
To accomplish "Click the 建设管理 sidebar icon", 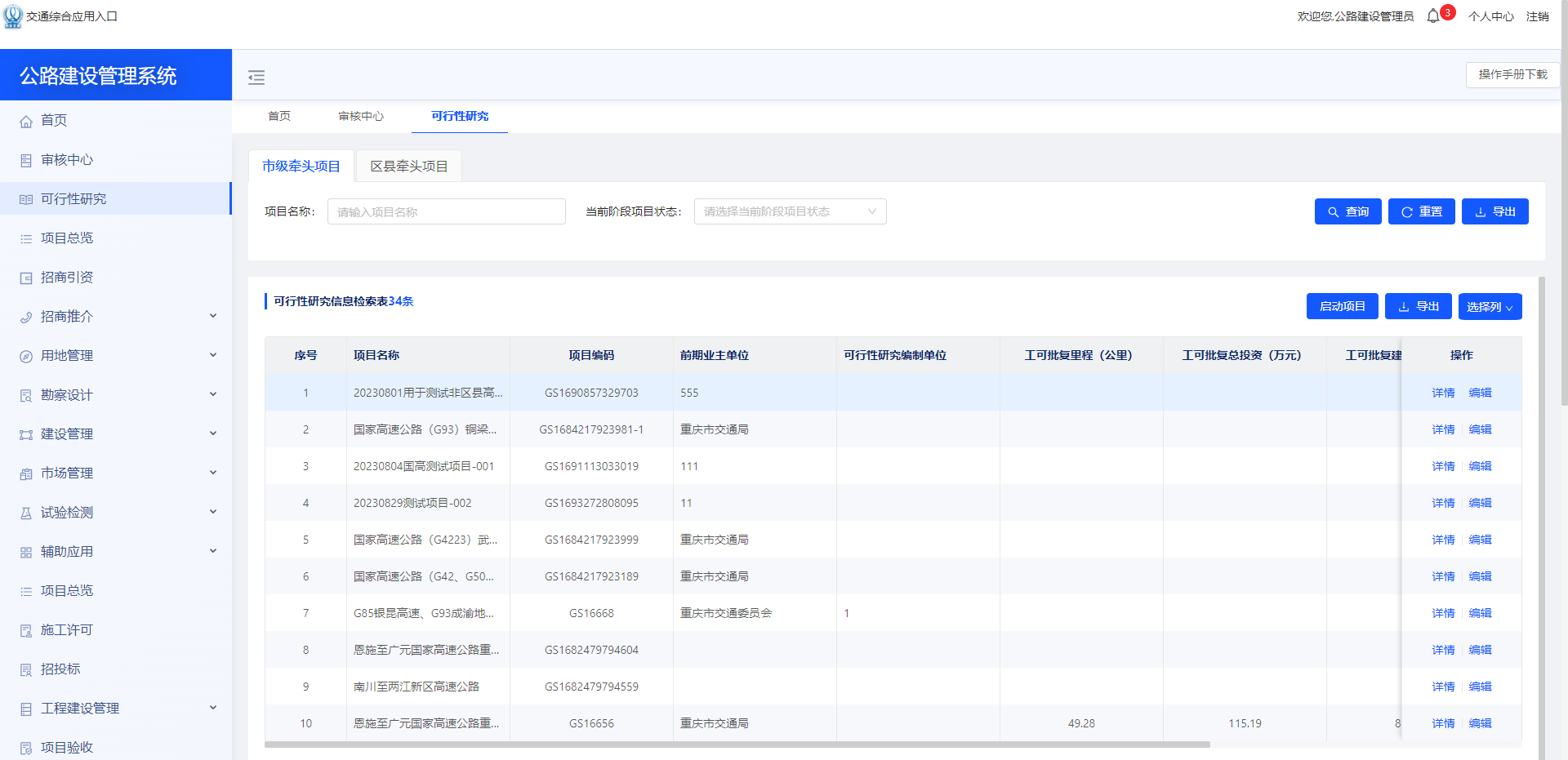I will coord(26,434).
